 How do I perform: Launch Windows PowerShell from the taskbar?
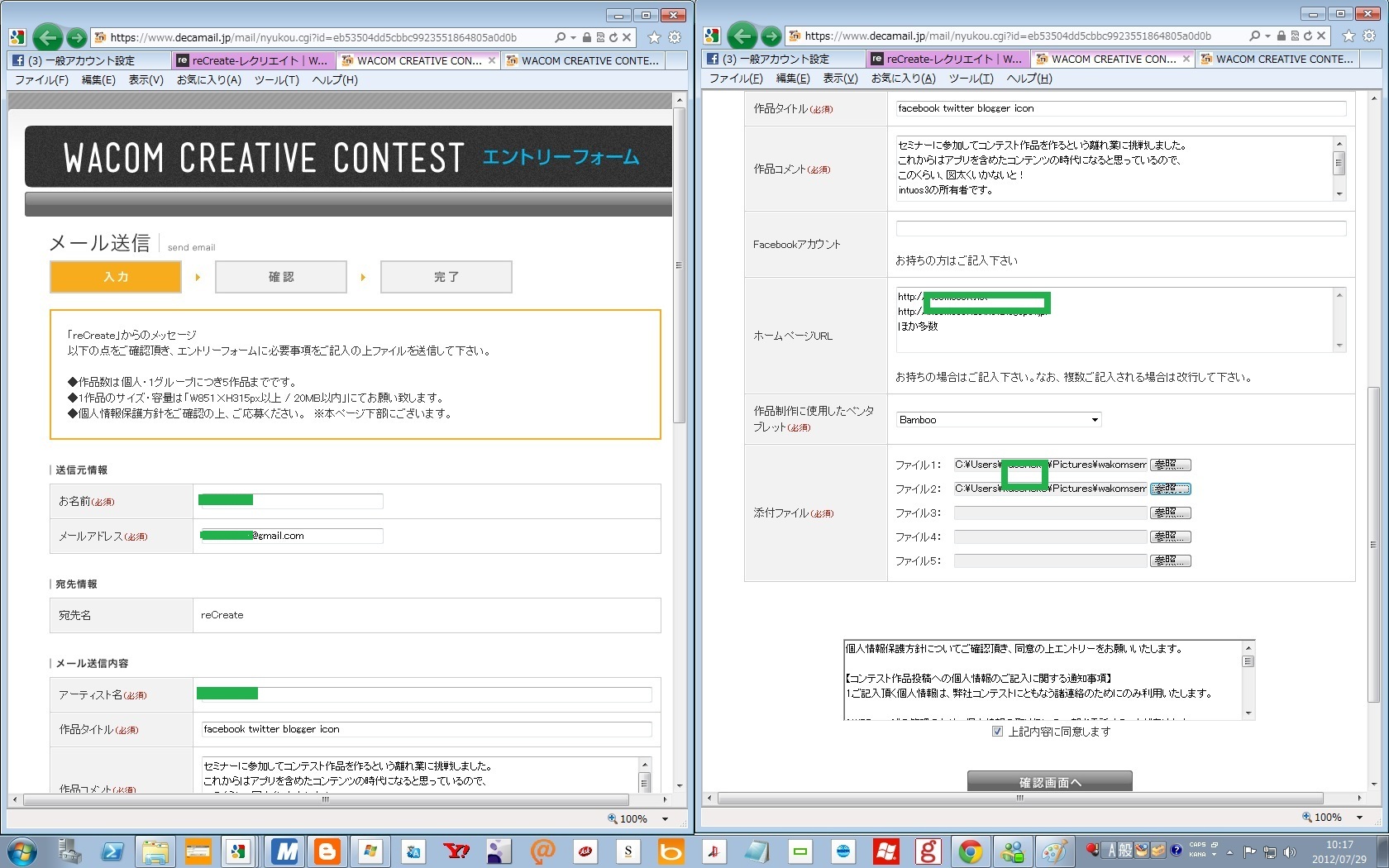[x=112, y=851]
